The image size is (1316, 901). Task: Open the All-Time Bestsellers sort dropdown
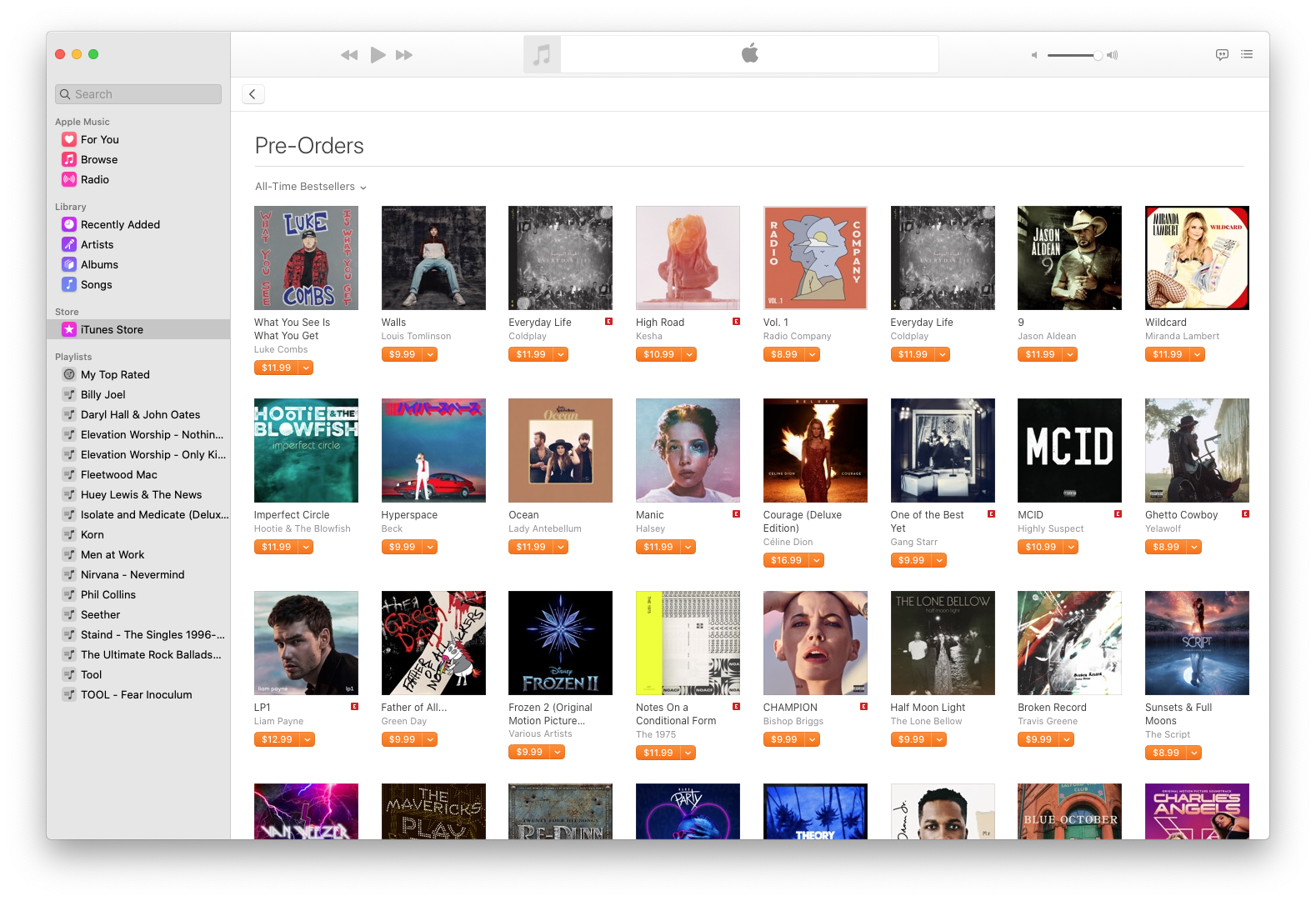tap(310, 187)
